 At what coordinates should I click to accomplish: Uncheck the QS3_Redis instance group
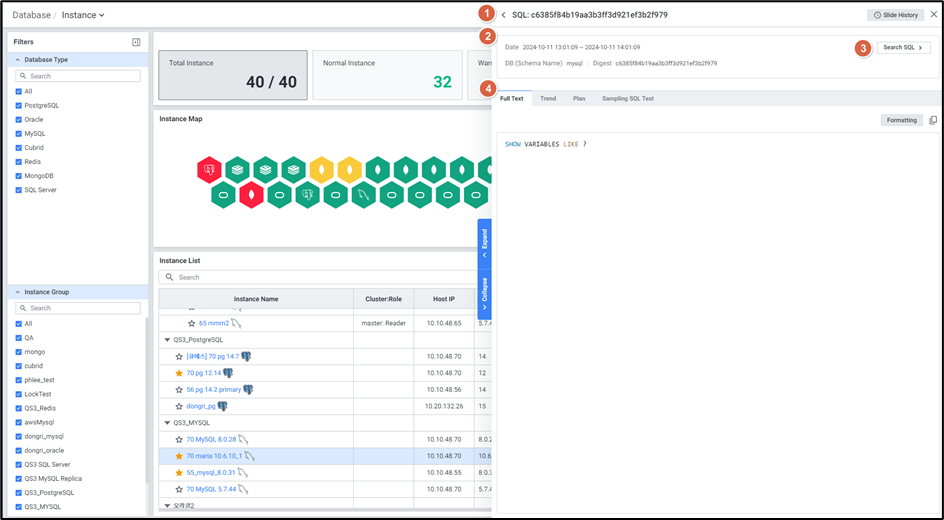pos(19,408)
